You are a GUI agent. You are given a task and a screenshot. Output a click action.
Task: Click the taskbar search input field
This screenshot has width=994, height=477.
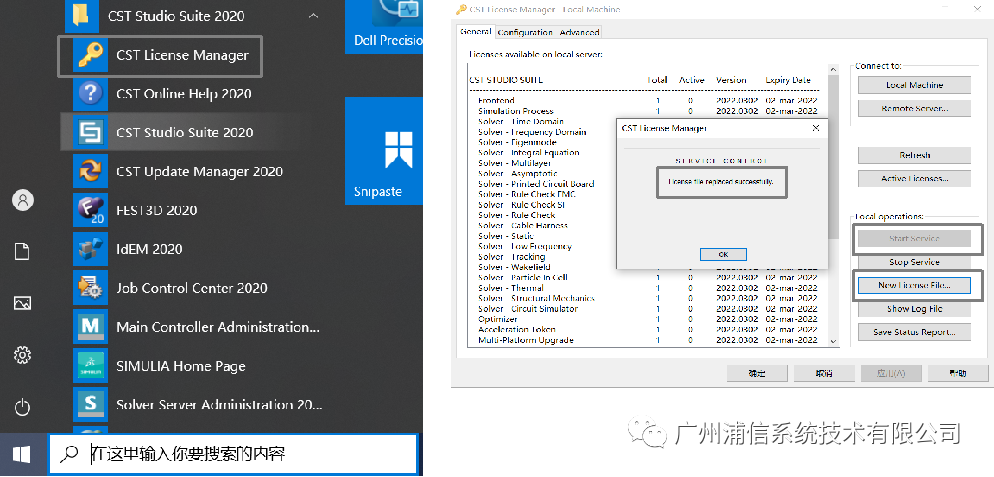coord(233,454)
